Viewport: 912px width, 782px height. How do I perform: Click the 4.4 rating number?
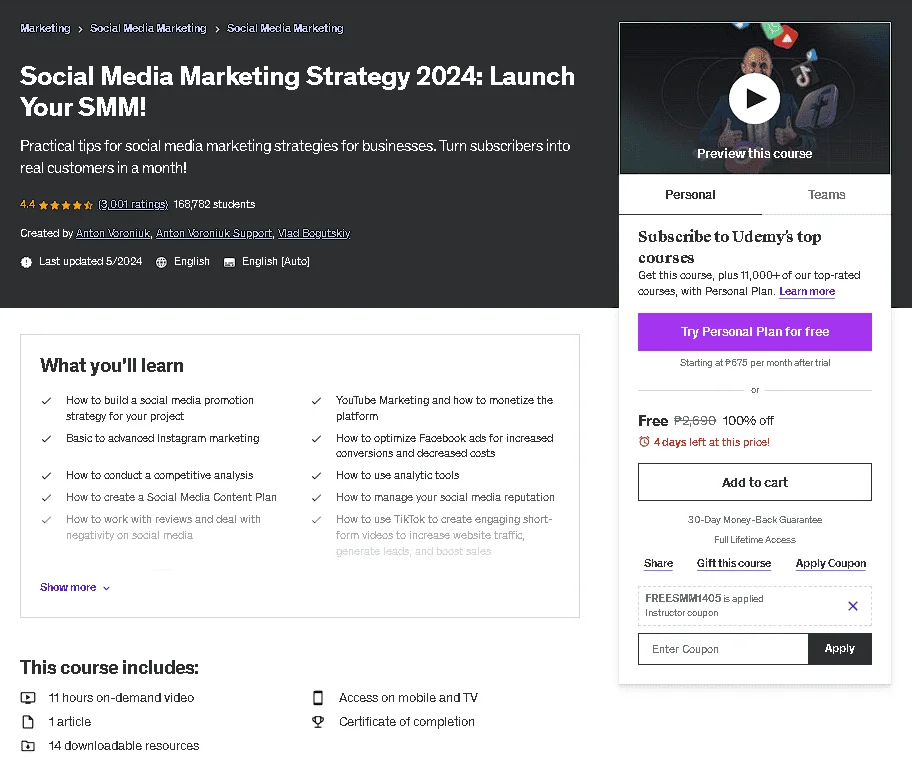[x=27, y=204]
